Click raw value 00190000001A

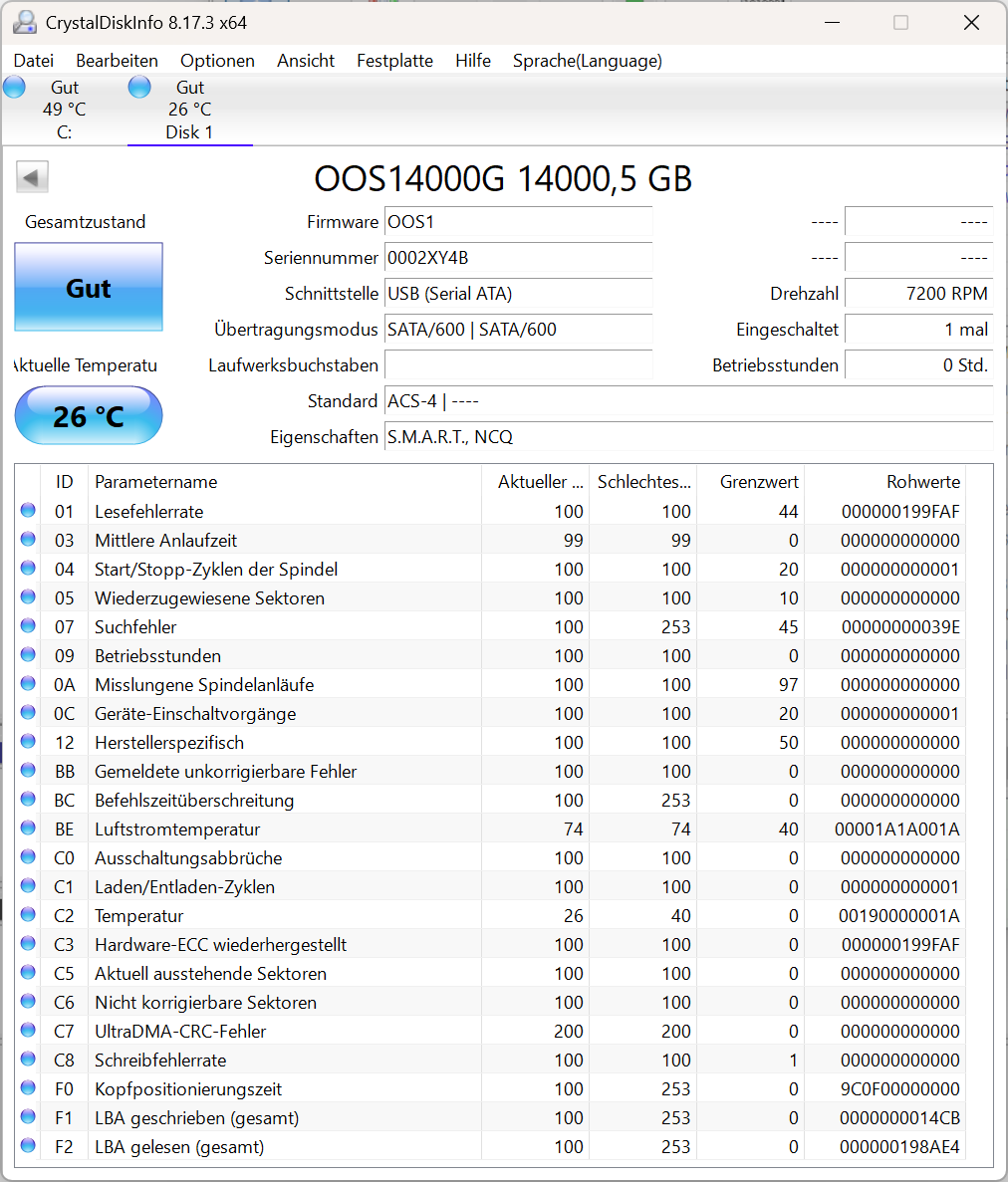pyautogui.click(x=899, y=916)
